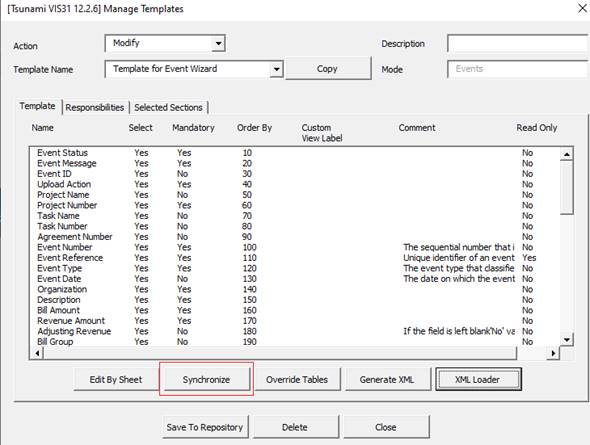
Task: Click the Synchronize button
Action: pyautogui.click(x=207, y=379)
